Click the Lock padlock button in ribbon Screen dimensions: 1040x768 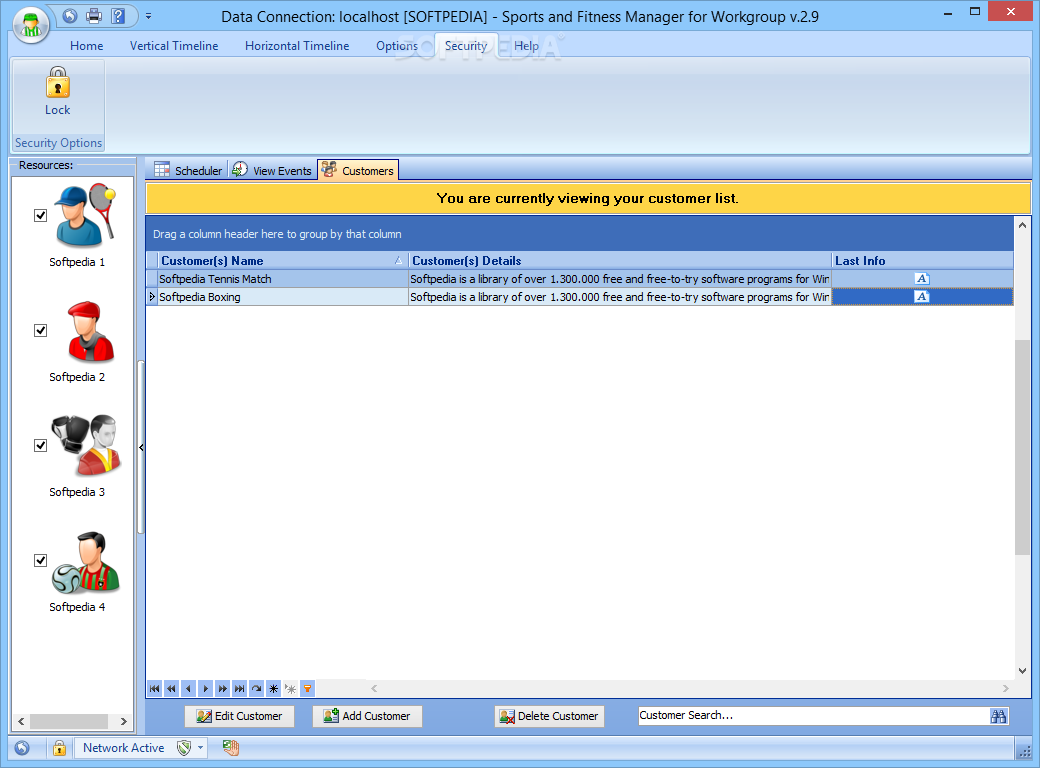point(58,92)
